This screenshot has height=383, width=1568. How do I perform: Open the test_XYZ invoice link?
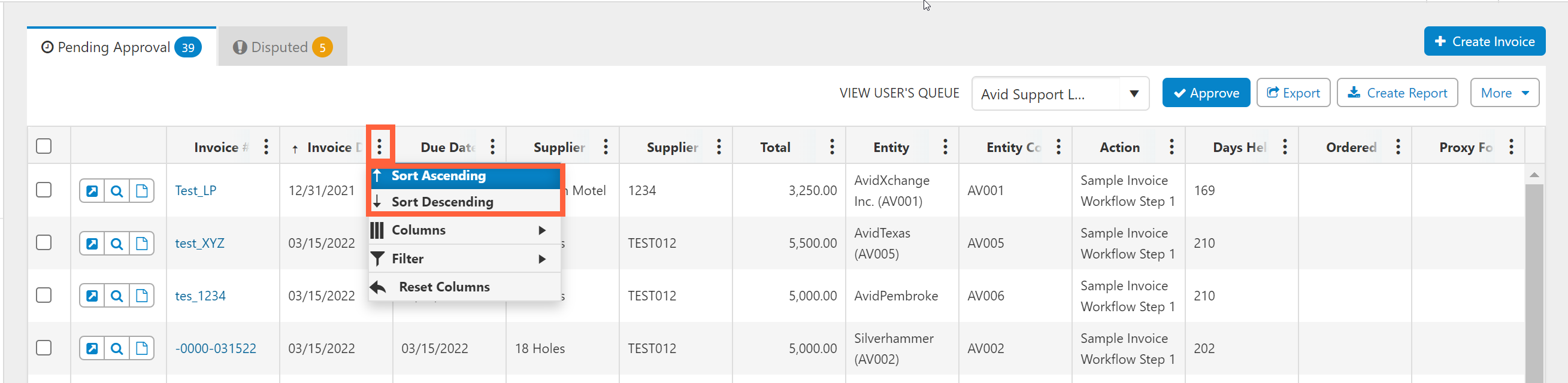coord(199,243)
